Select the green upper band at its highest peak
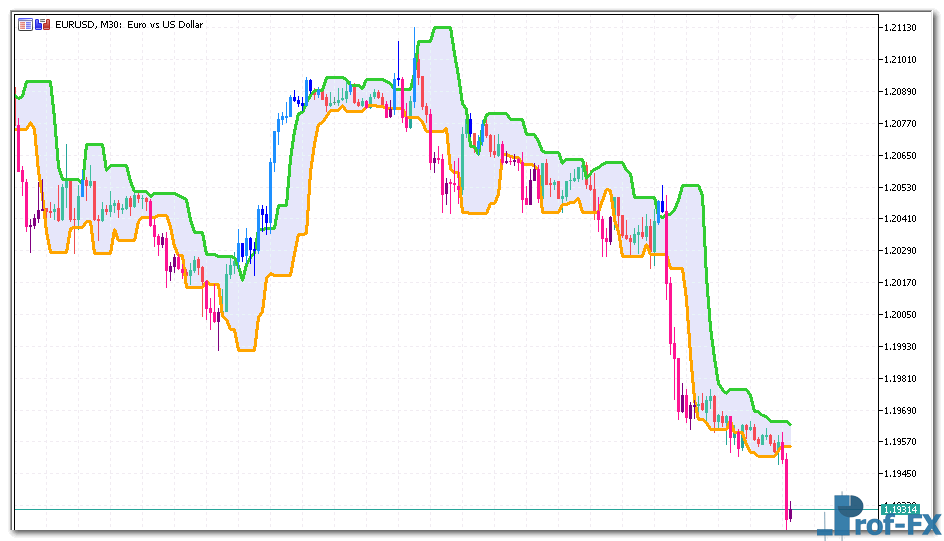The image size is (944, 541). pyautogui.click(x=440, y=28)
